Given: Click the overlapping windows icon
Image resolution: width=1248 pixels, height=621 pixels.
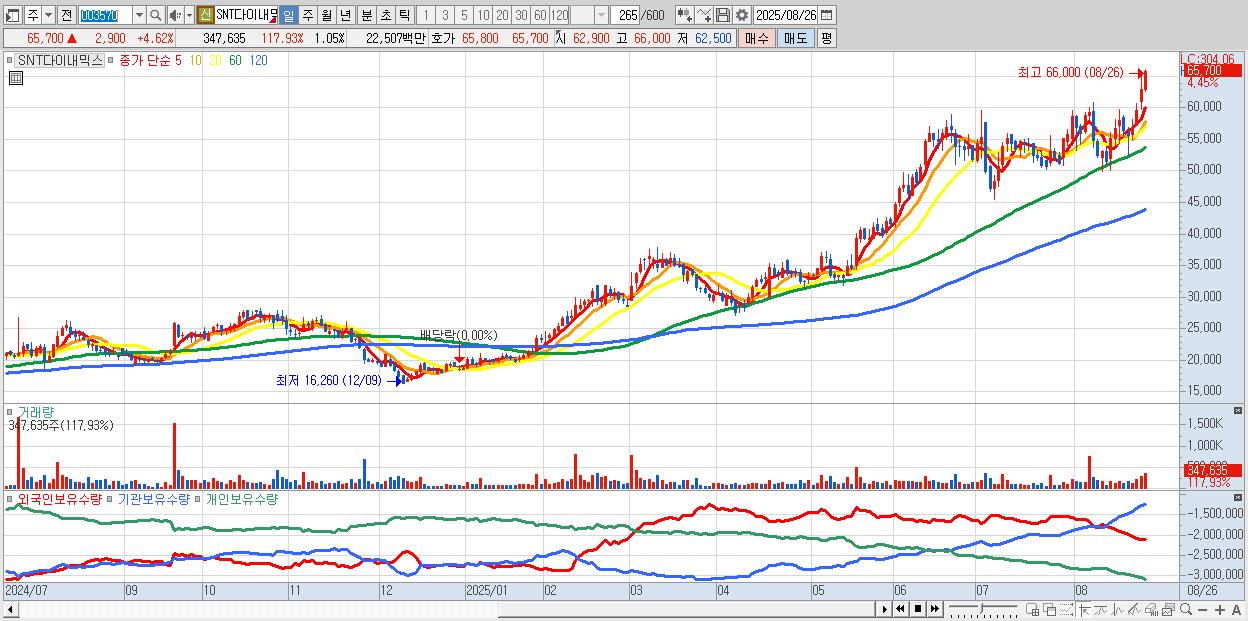Looking at the screenshot, I should [1049, 609].
